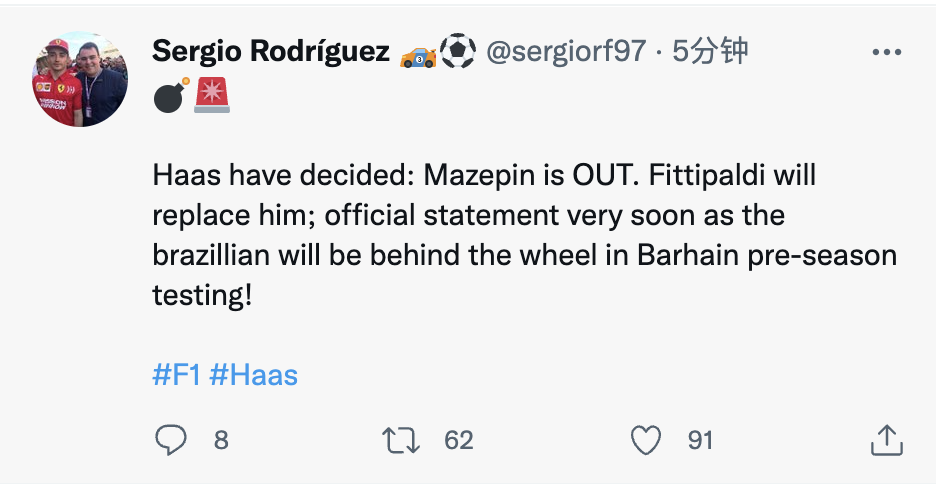Click the like count number 91
Viewport: 936px width, 484px height.
pos(700,440)
